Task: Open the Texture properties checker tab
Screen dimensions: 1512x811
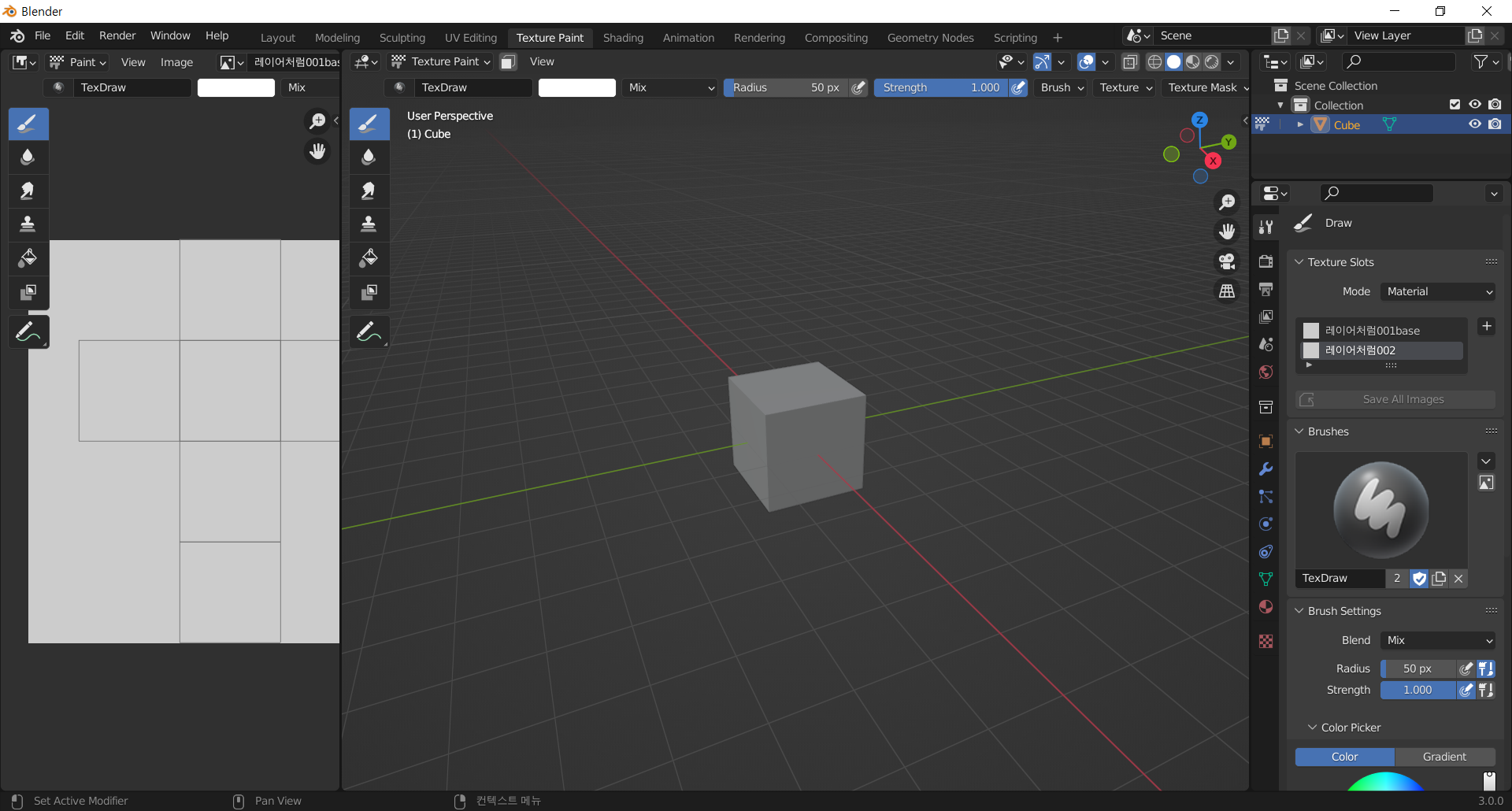Action: tap(1266, 641)
